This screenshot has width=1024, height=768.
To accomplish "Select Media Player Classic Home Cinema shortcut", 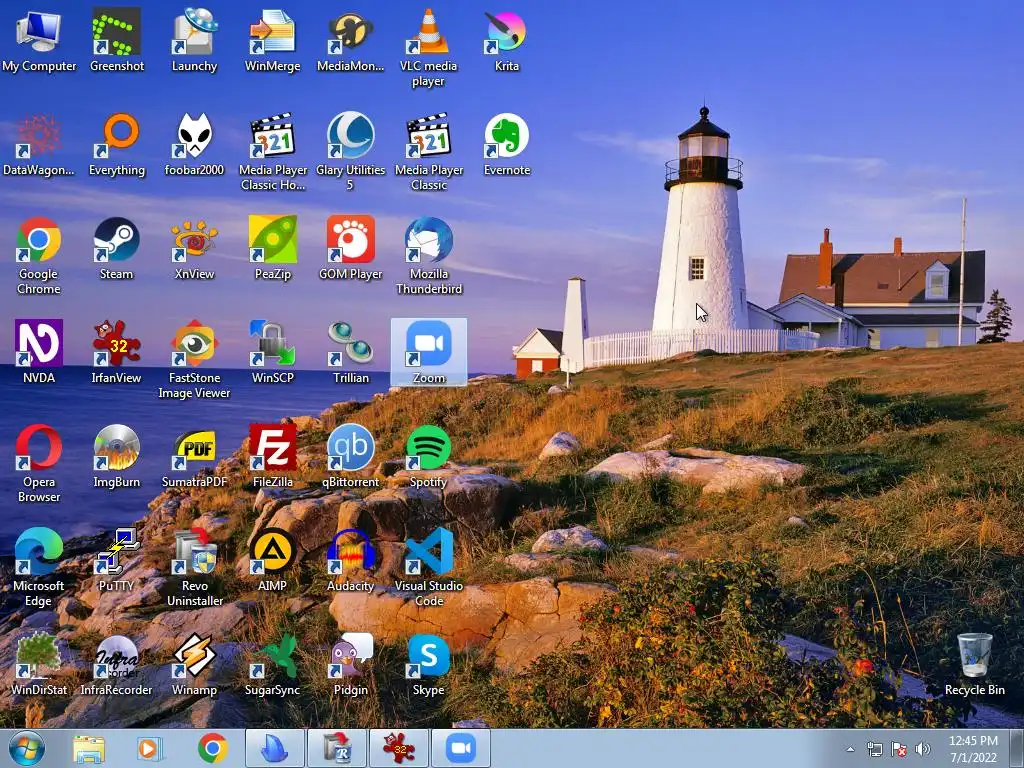I will (272, 152).
